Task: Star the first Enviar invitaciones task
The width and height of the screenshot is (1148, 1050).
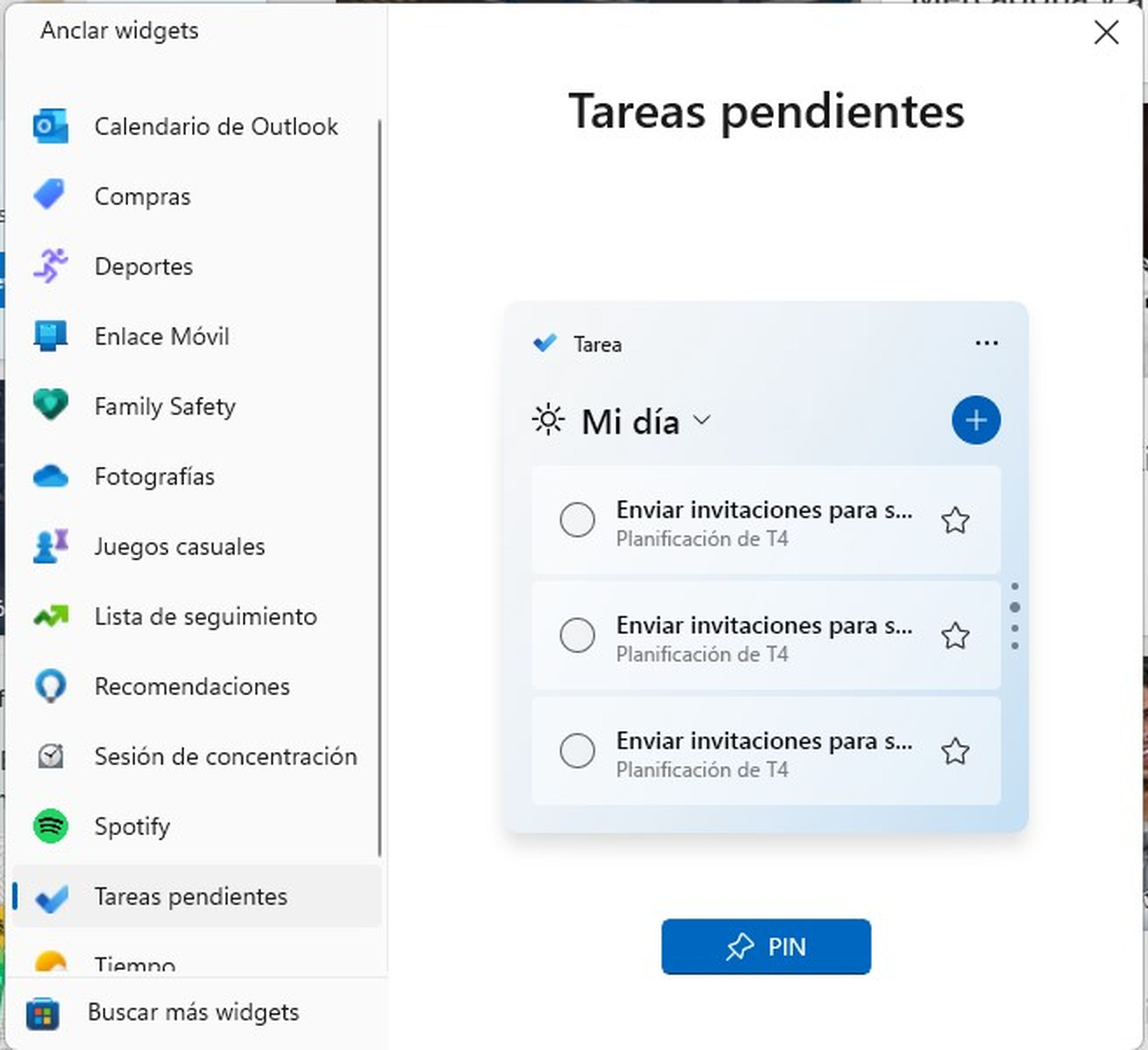Action: tap(955, 521)
